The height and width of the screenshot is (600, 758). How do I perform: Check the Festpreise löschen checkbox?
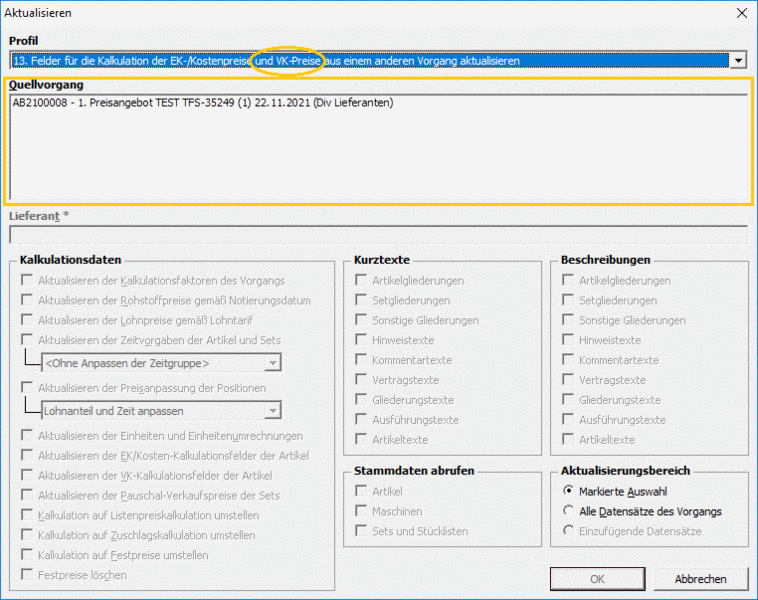click(x=27, y=574)
